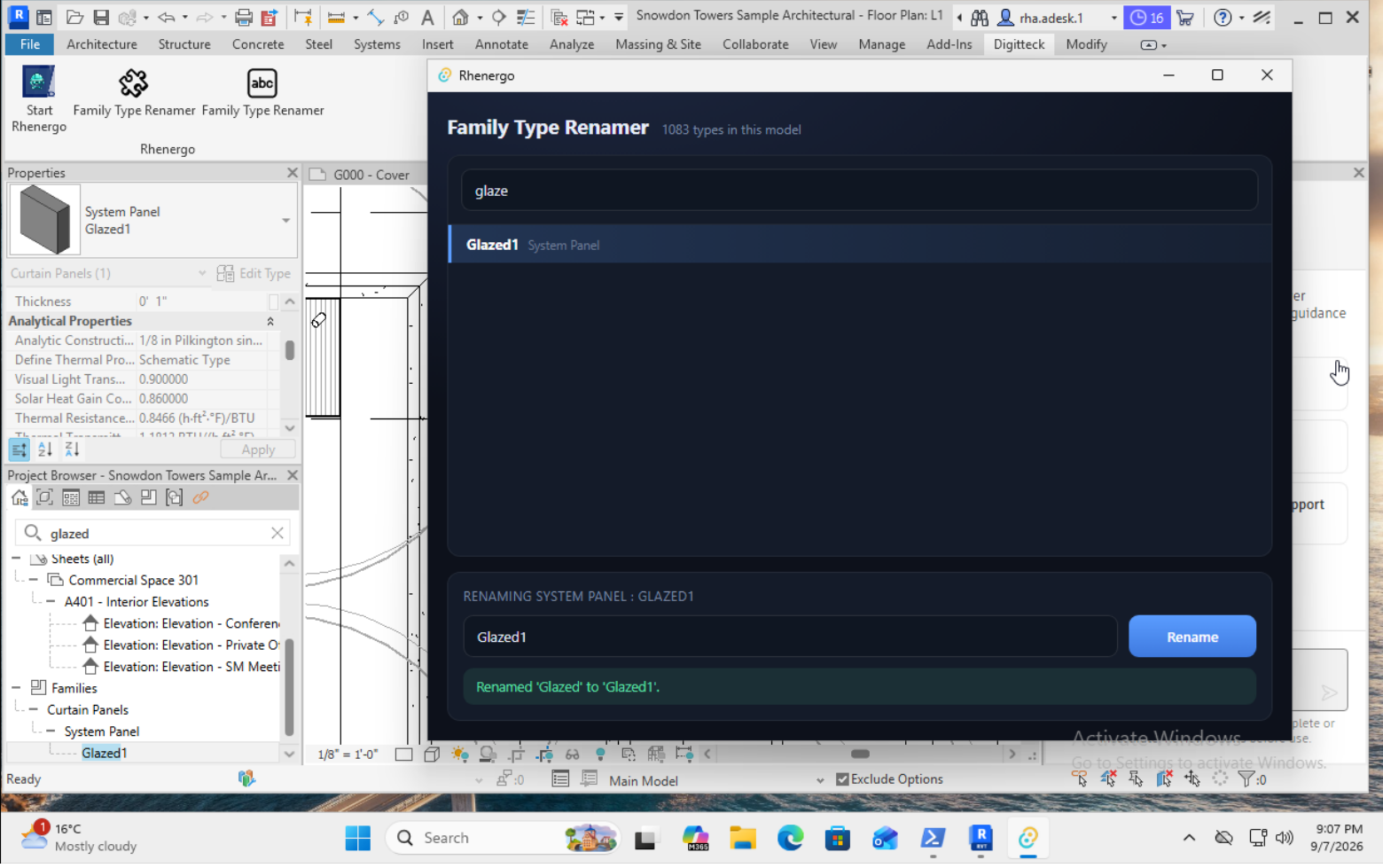Collapse the Commercial Space 301 node
The width and height of the screenshot is (1383, 868).
34,581
